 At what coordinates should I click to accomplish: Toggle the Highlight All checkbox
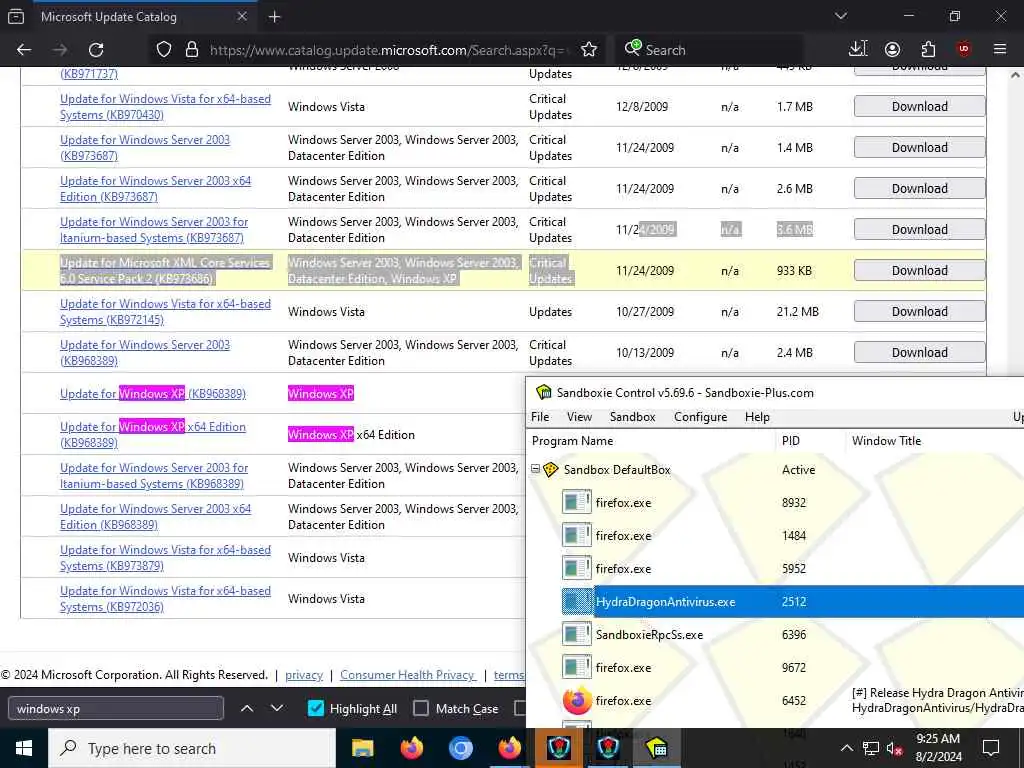coord(315,709)
